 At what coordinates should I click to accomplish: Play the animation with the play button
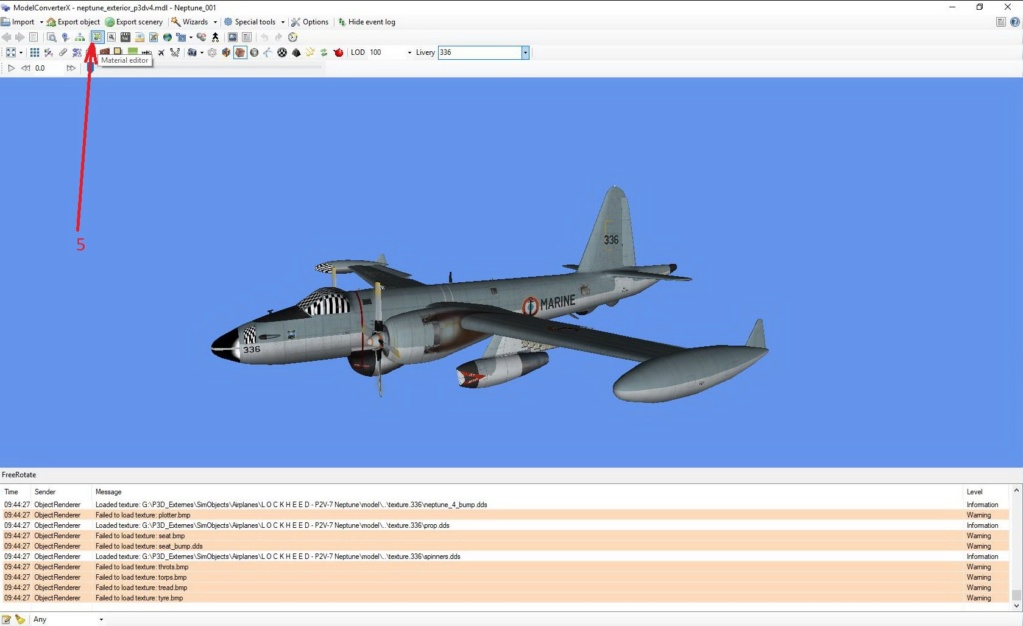(11, 68)
